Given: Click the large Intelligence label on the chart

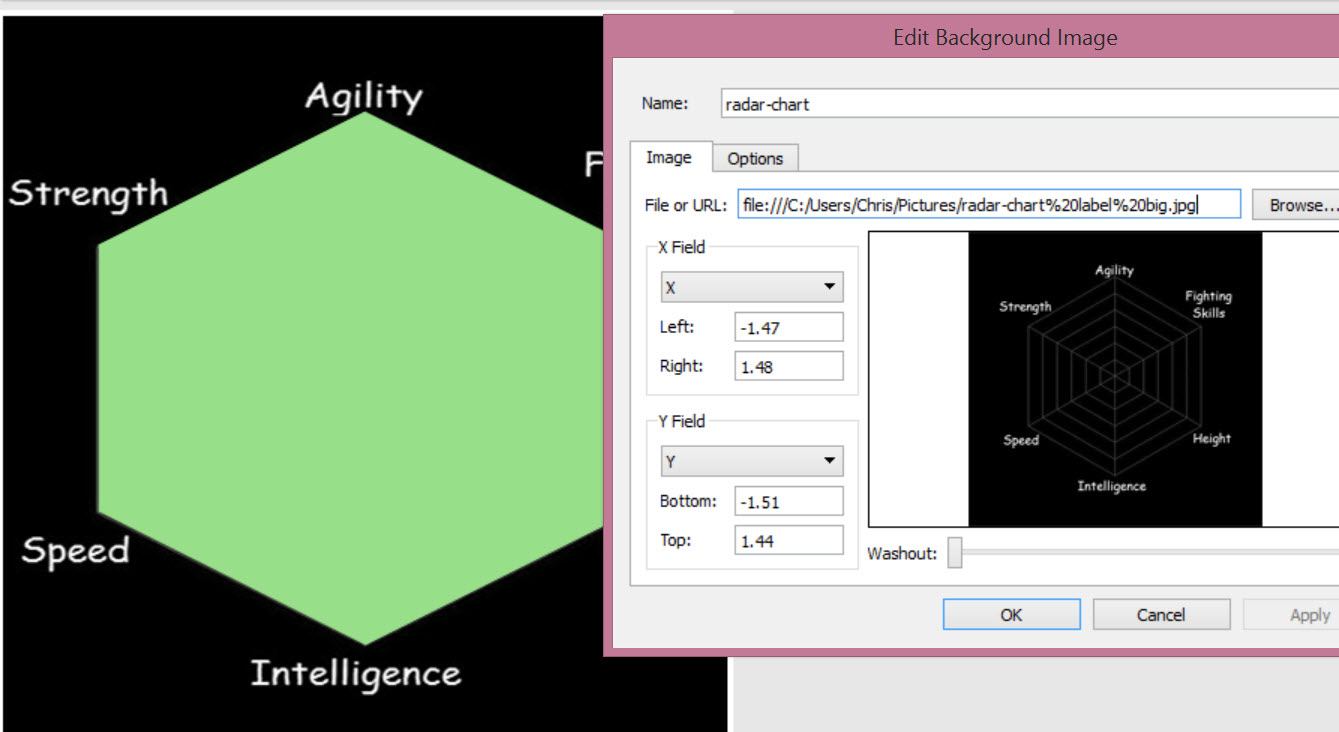Looking at the screenshot, I should coord(356,674).
